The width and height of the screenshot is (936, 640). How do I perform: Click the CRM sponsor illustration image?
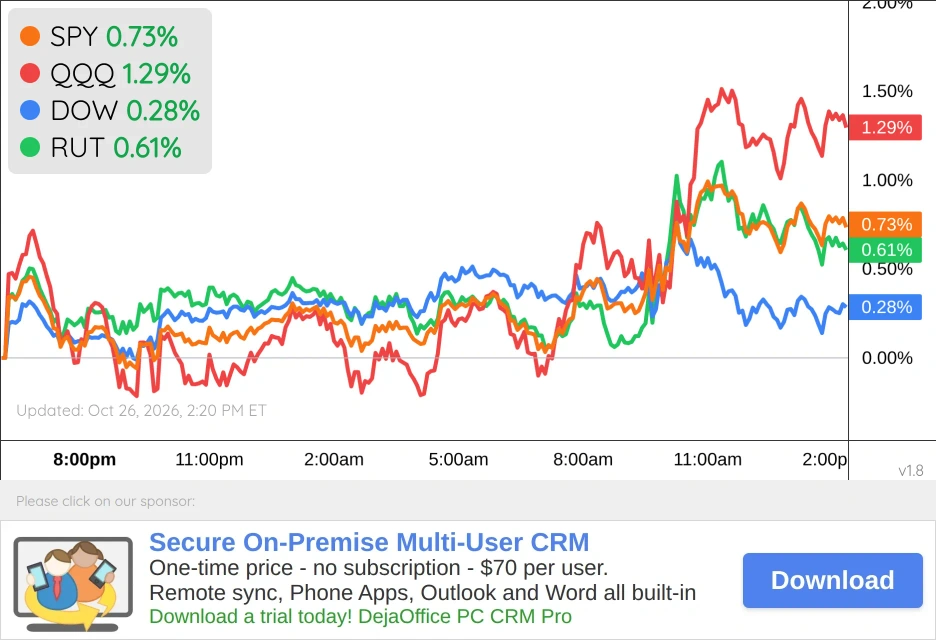pos(73,584)
